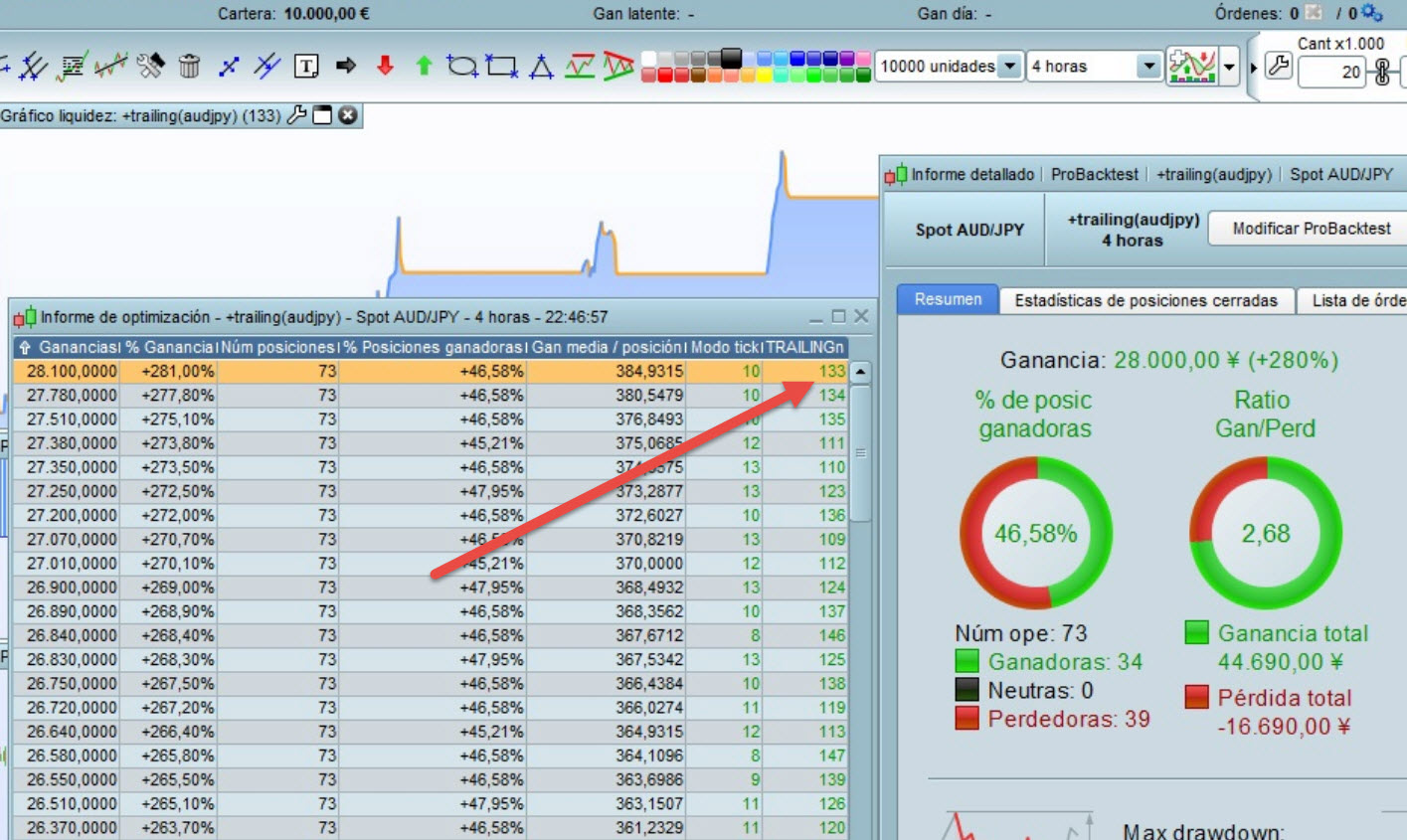Image resolution: width=1407 pixels, height=840 pixels.
Task: Sort by the Núm posiciones column header
Action: coord(277,347)
